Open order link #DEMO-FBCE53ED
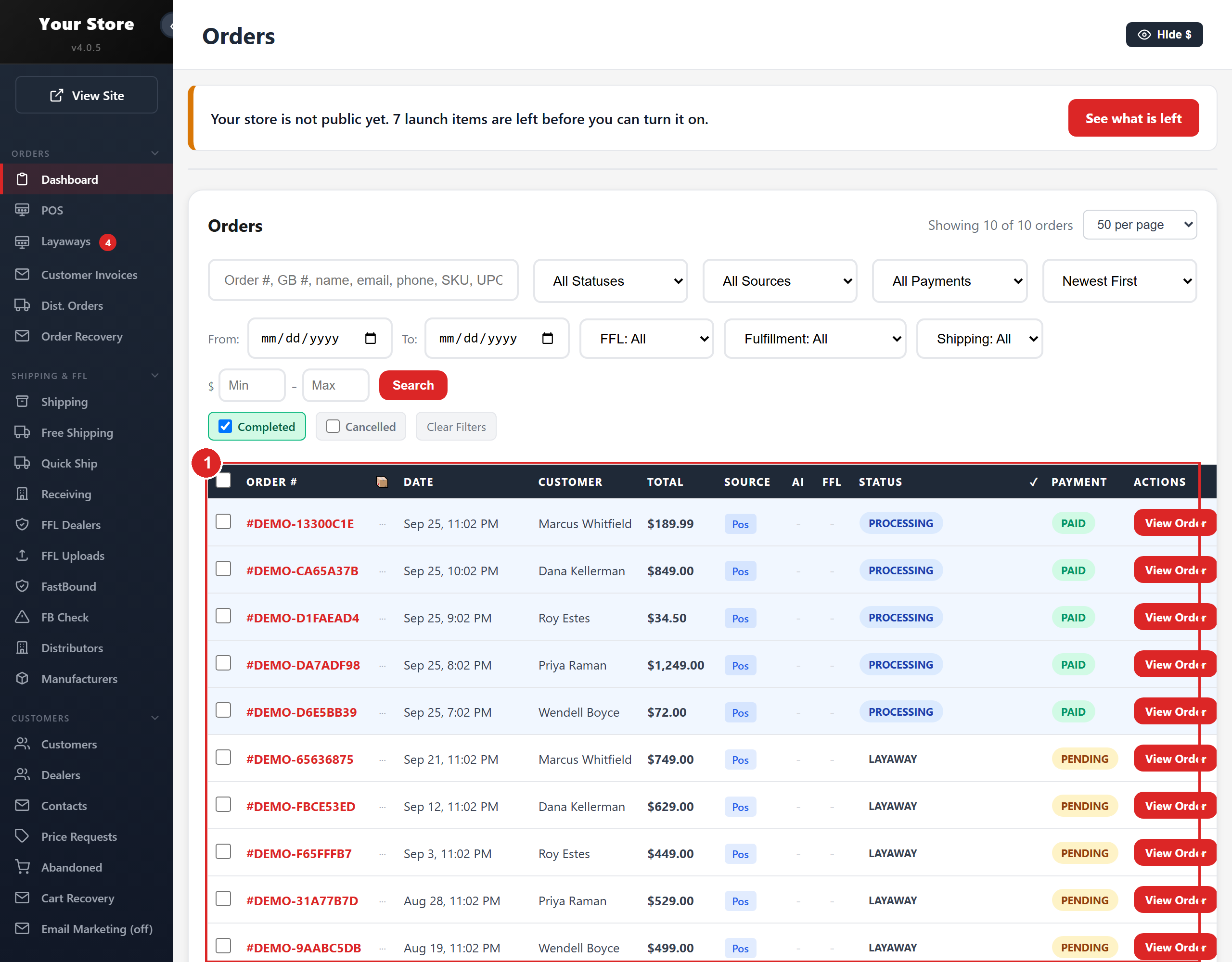The width and height of the screenshot is (1232, 962). (x=301, y=806)
